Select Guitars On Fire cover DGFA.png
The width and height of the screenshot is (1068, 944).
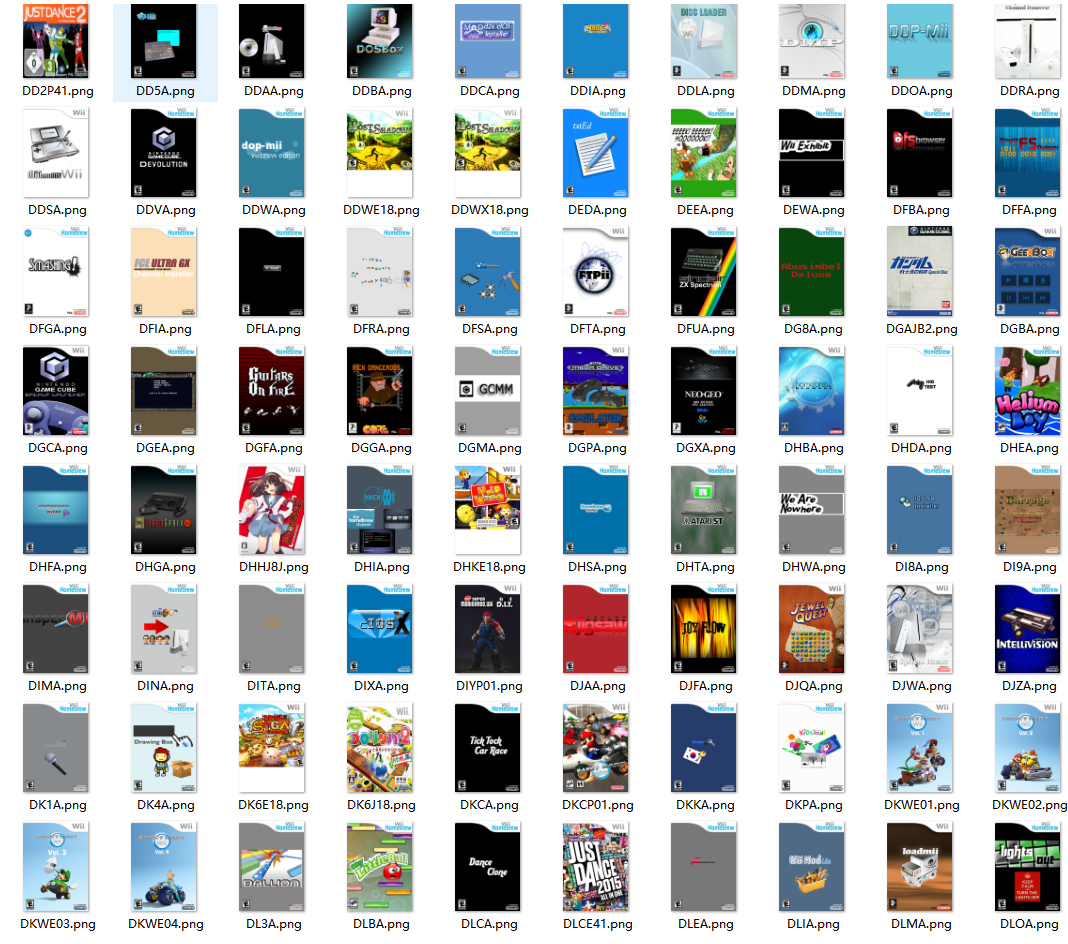click(x=272, y=390)
